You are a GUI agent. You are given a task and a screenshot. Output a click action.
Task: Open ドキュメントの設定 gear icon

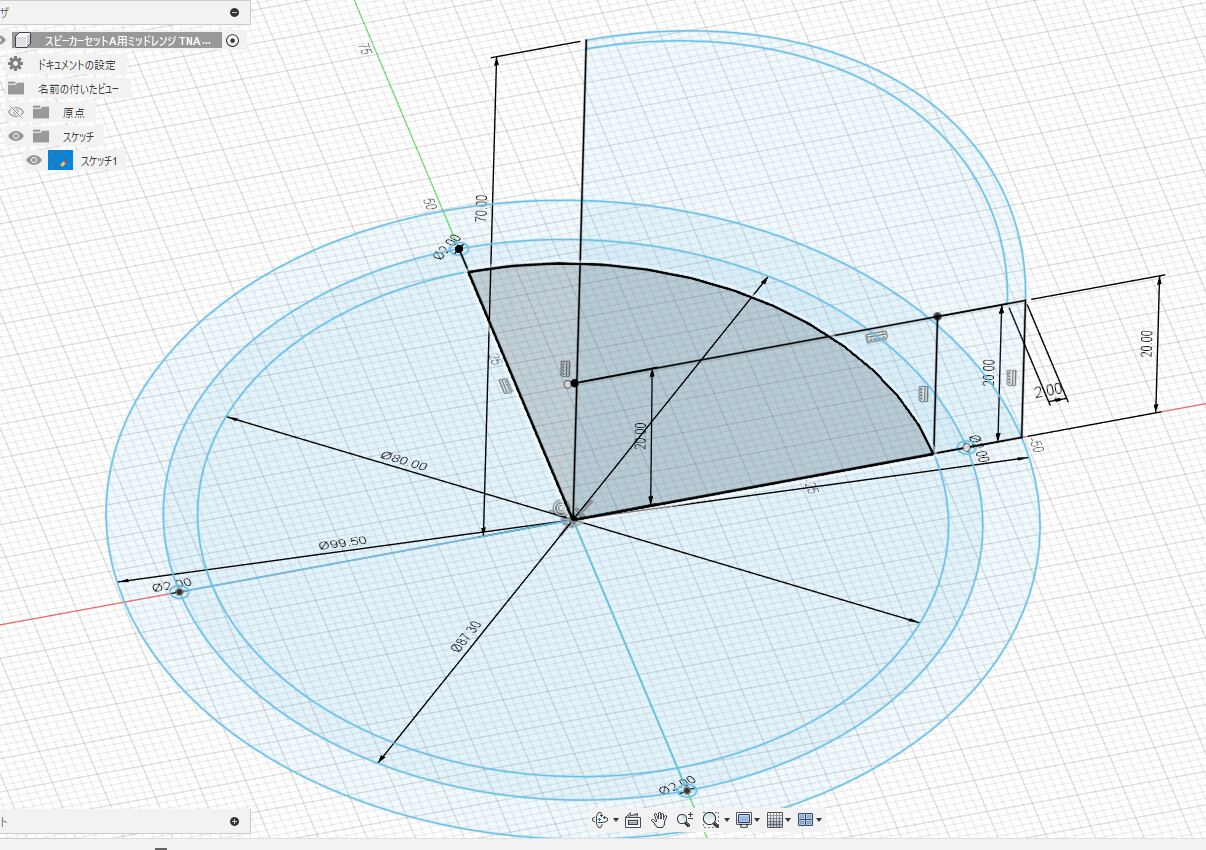pos(16,64)
